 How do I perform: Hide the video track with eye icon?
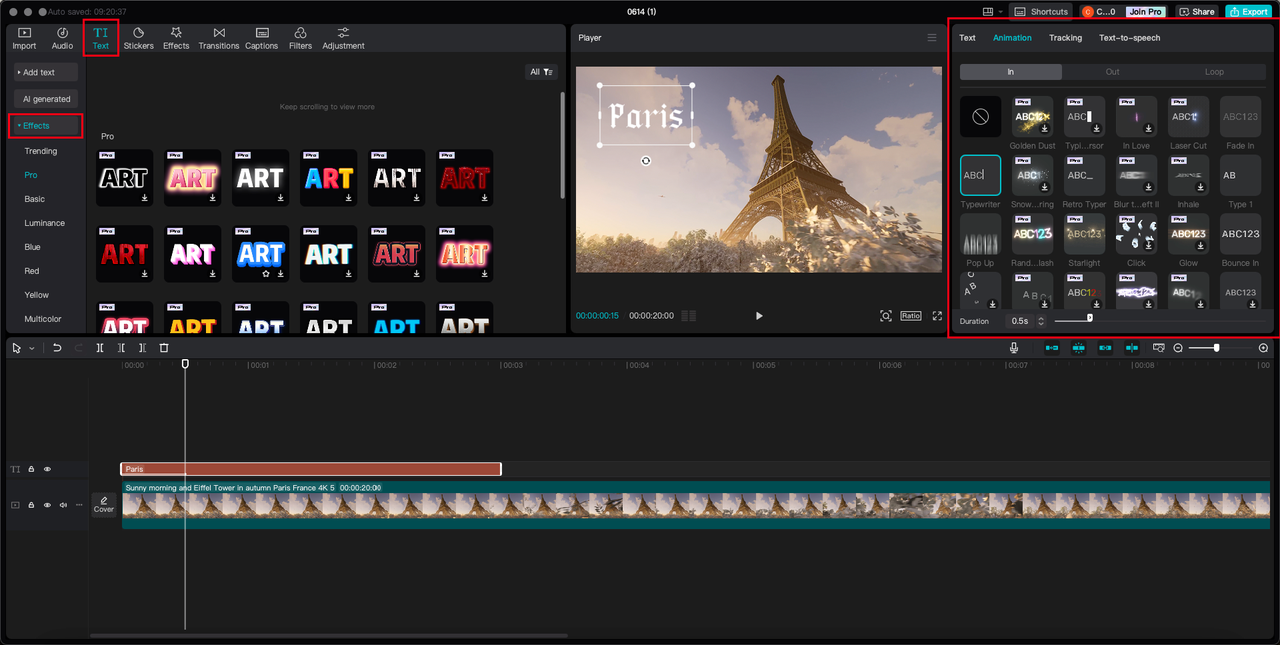(47, 505)
